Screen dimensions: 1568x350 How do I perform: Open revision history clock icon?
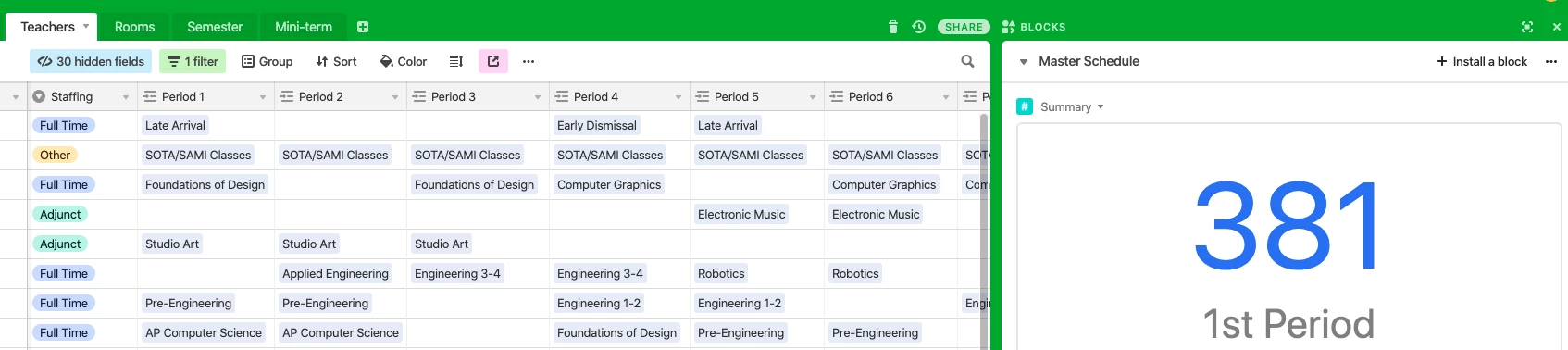coord(918,27)
